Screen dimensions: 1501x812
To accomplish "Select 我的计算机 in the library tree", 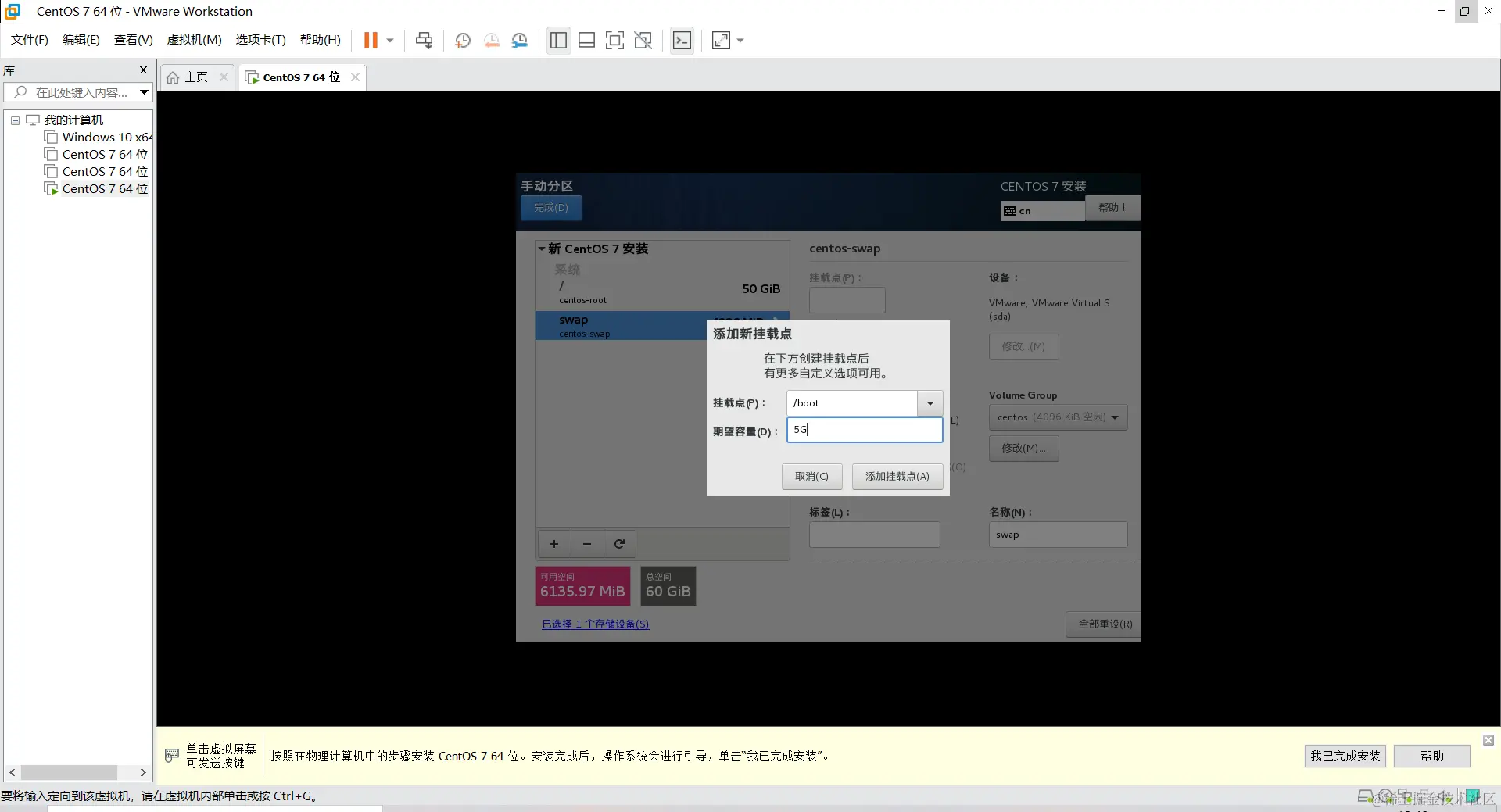I will (x=73, y=120).
